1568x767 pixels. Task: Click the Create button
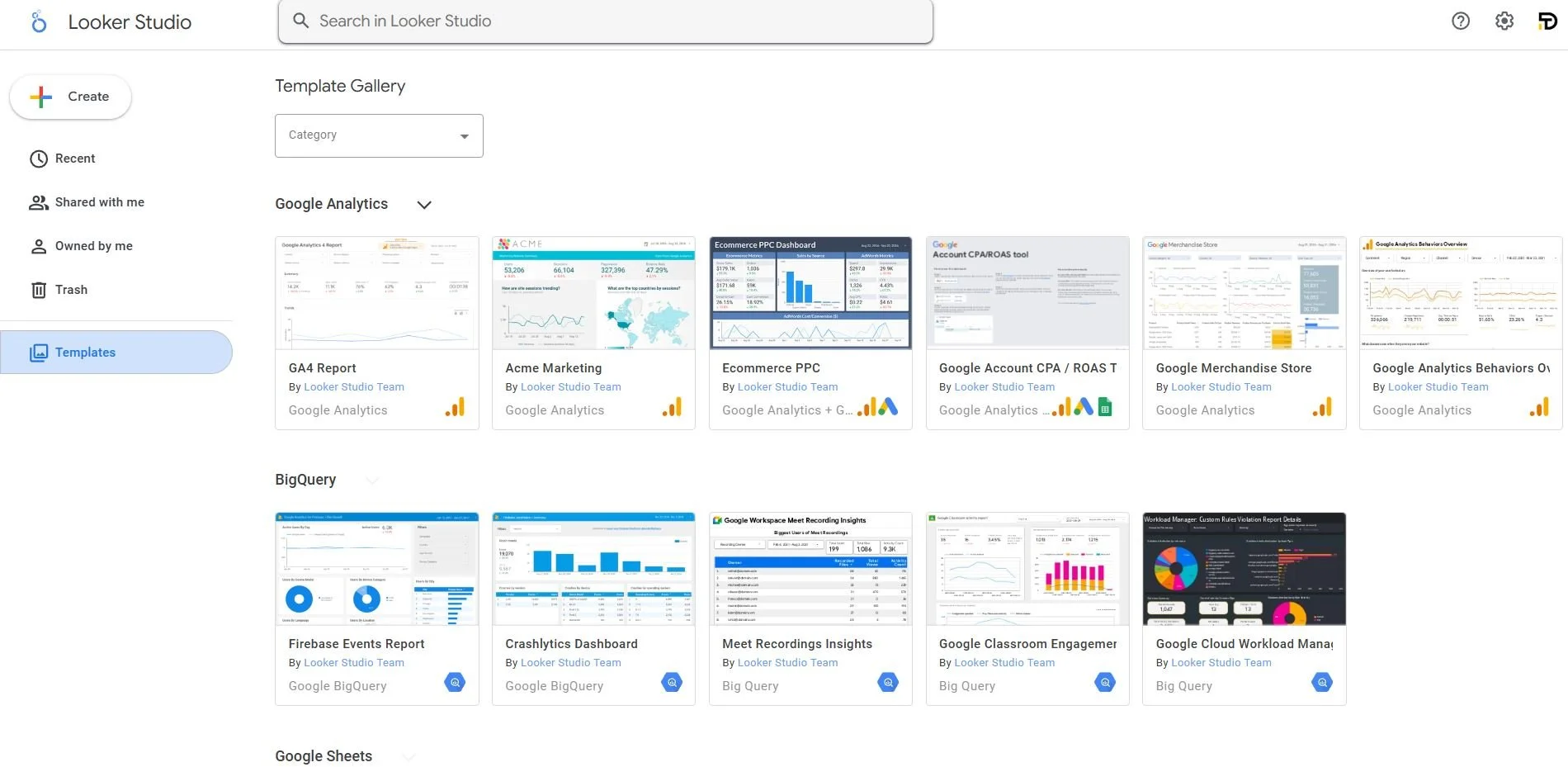(70, 97)
